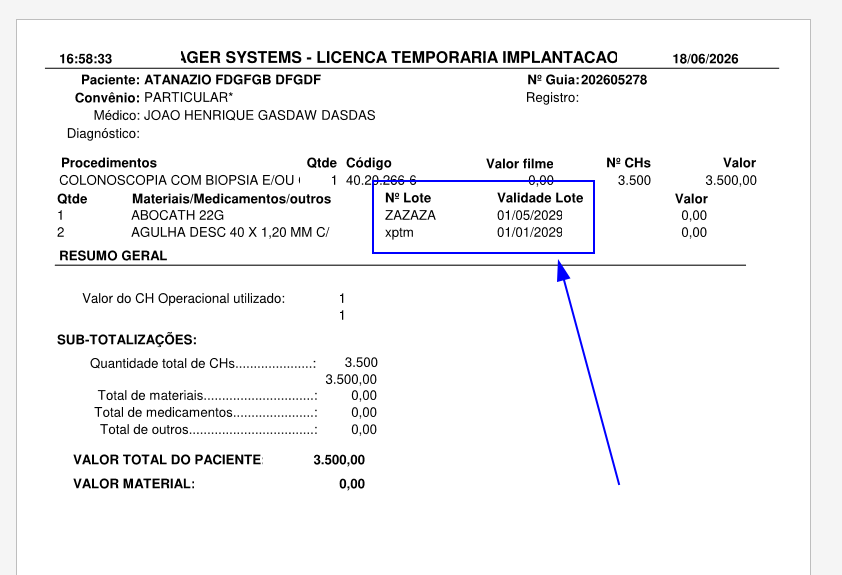The width and height of the screenshot is (842, 575).
Task: Click the Diagnóstico label
Action: click(x=103, y=134)
